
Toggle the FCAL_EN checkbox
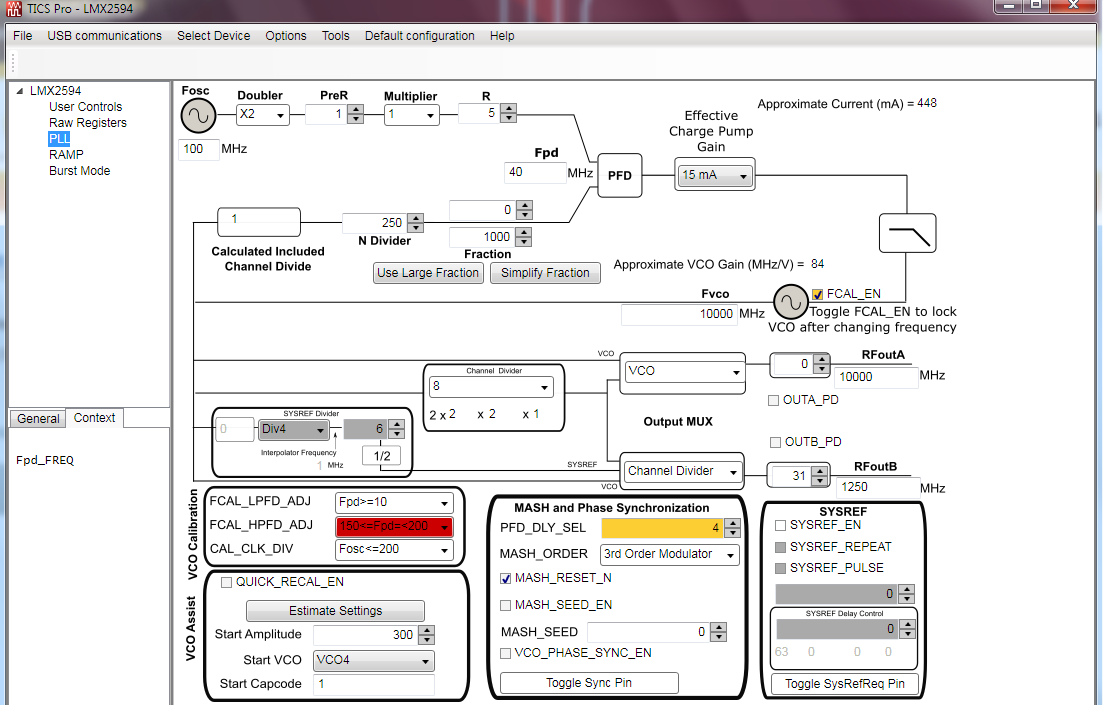coord(817,294)
